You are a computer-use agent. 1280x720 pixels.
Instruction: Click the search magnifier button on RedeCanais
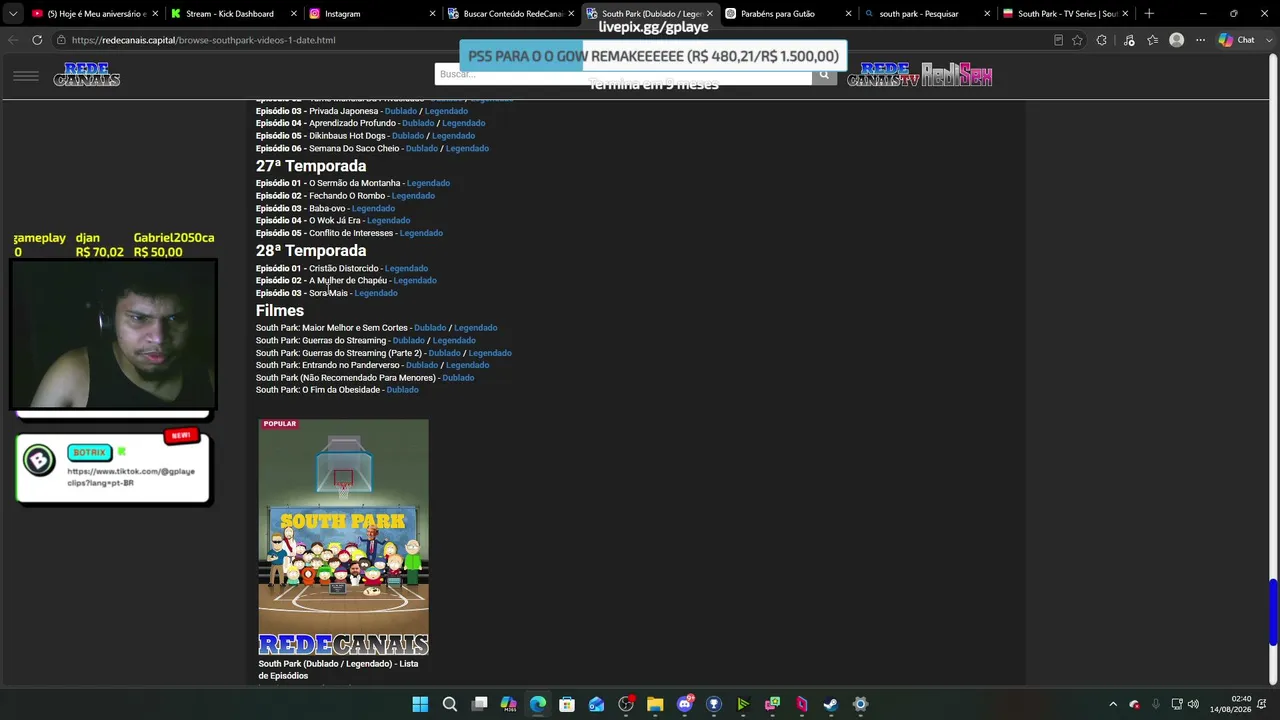coord(824,74)
